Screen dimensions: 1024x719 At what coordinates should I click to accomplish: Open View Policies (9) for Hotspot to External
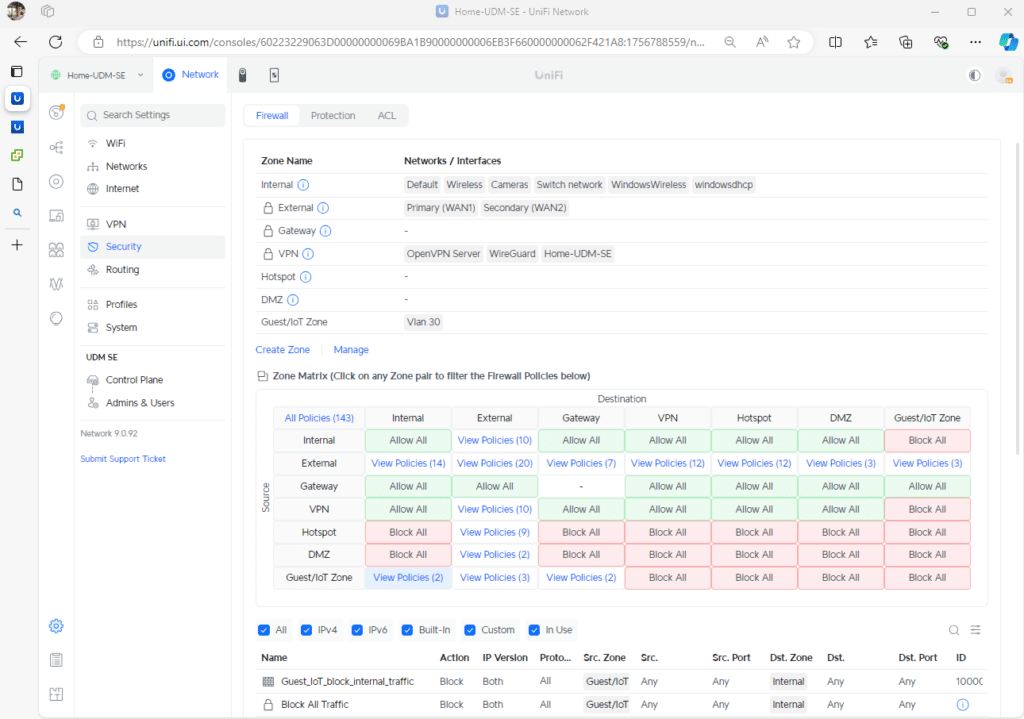click(x=494, y=532)
